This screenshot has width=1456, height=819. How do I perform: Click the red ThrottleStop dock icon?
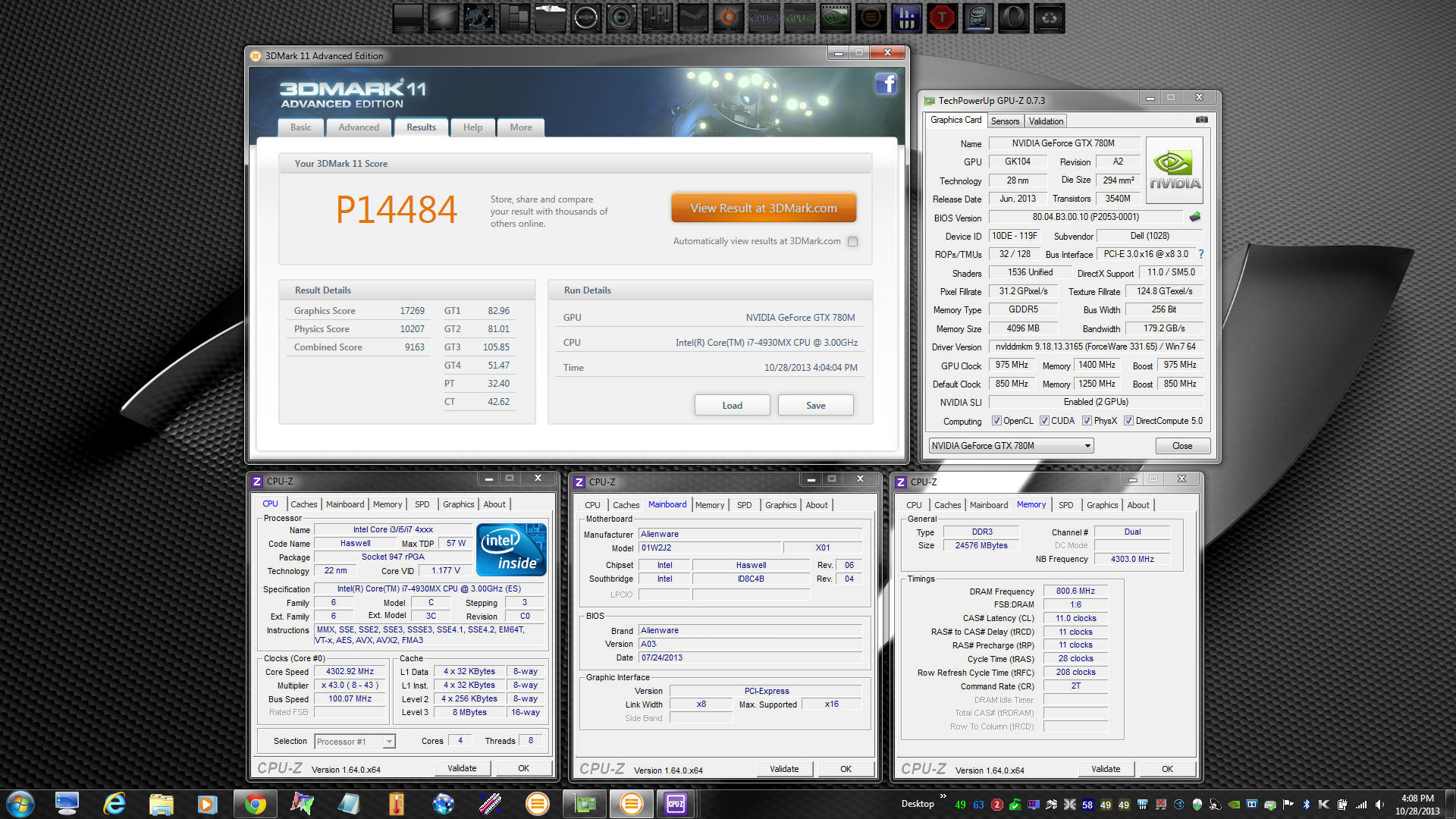(942, 17)
